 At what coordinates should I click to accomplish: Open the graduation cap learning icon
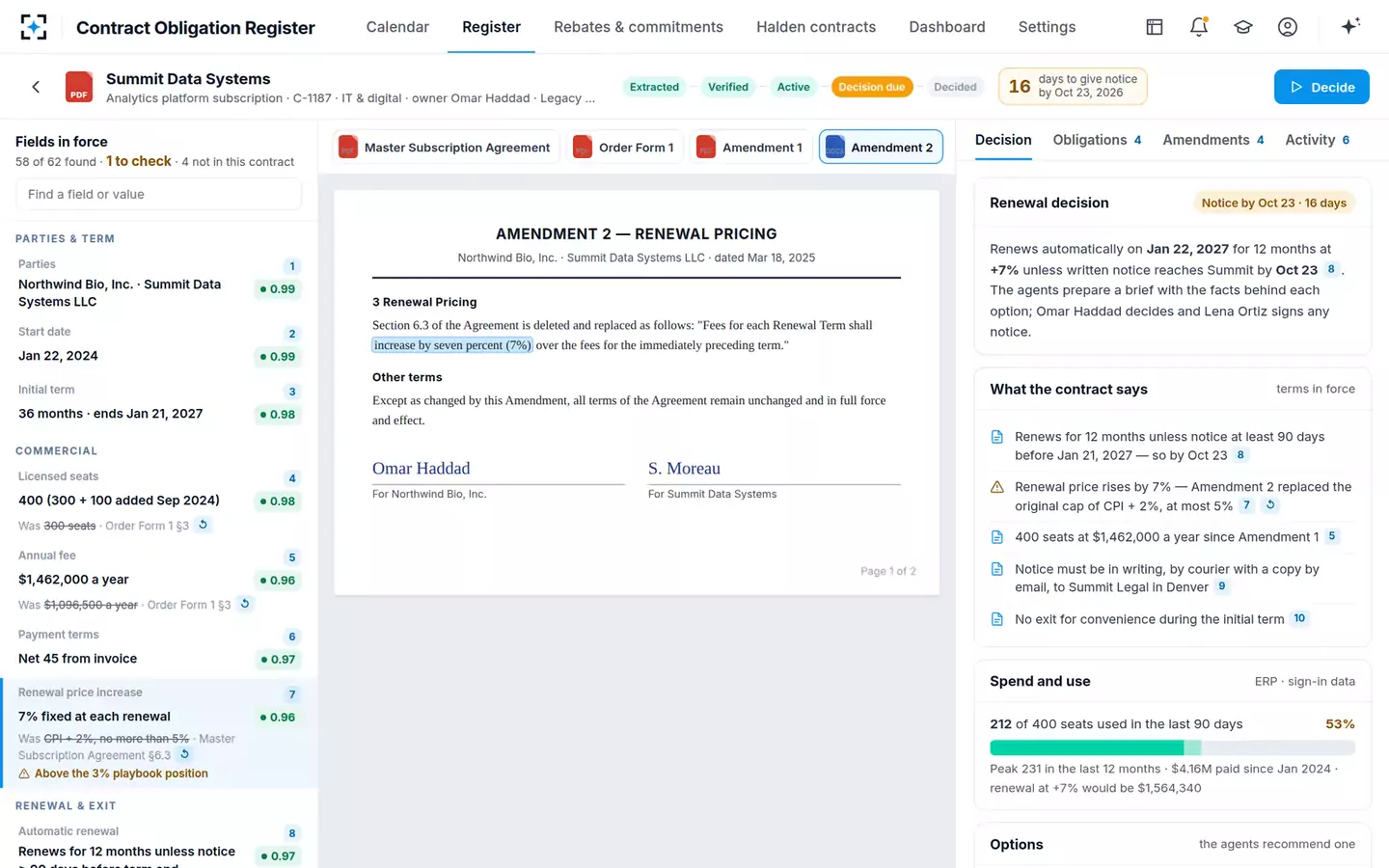pyautogui.click(x=1243, y=27)
